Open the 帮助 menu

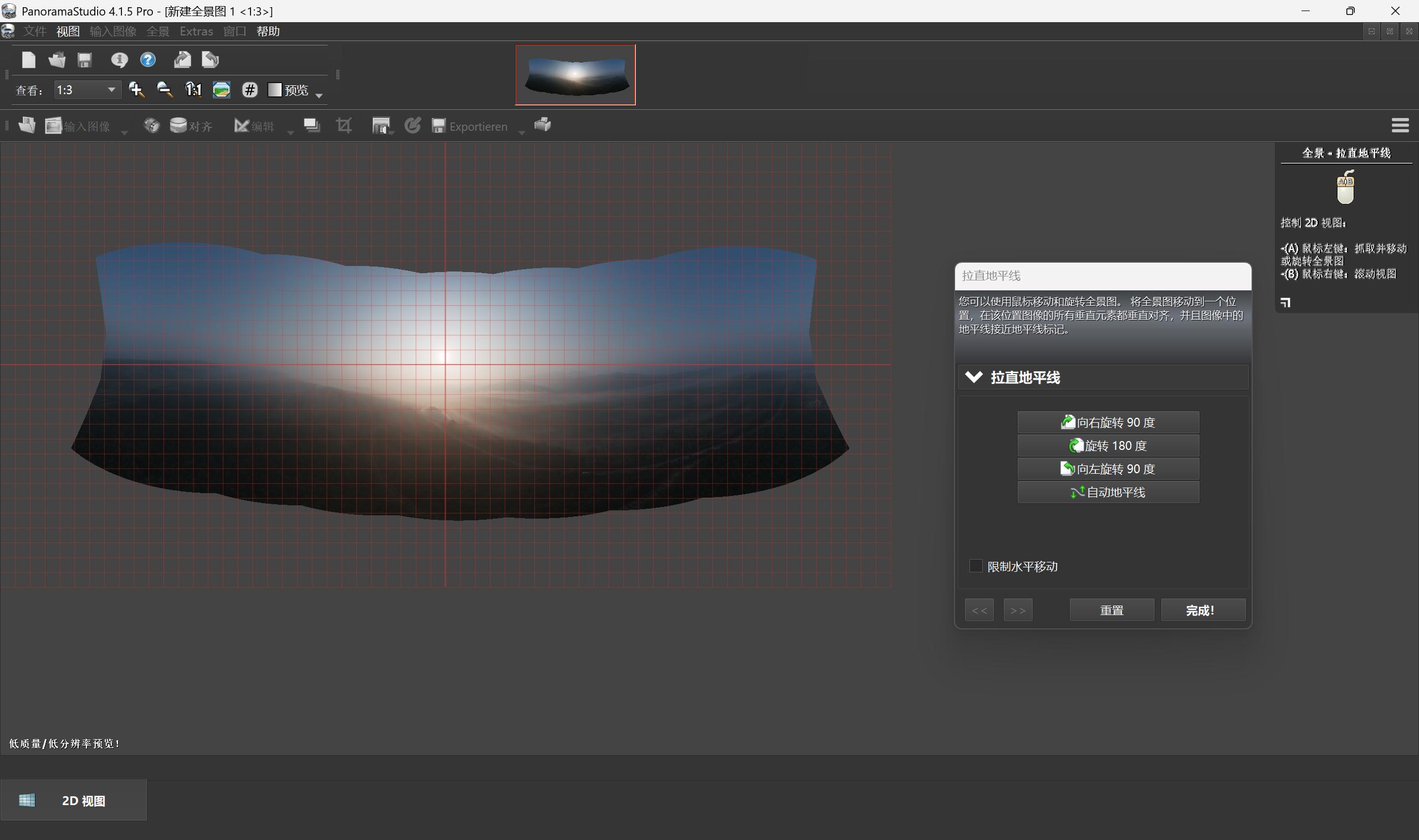click(x=268, y=31)
